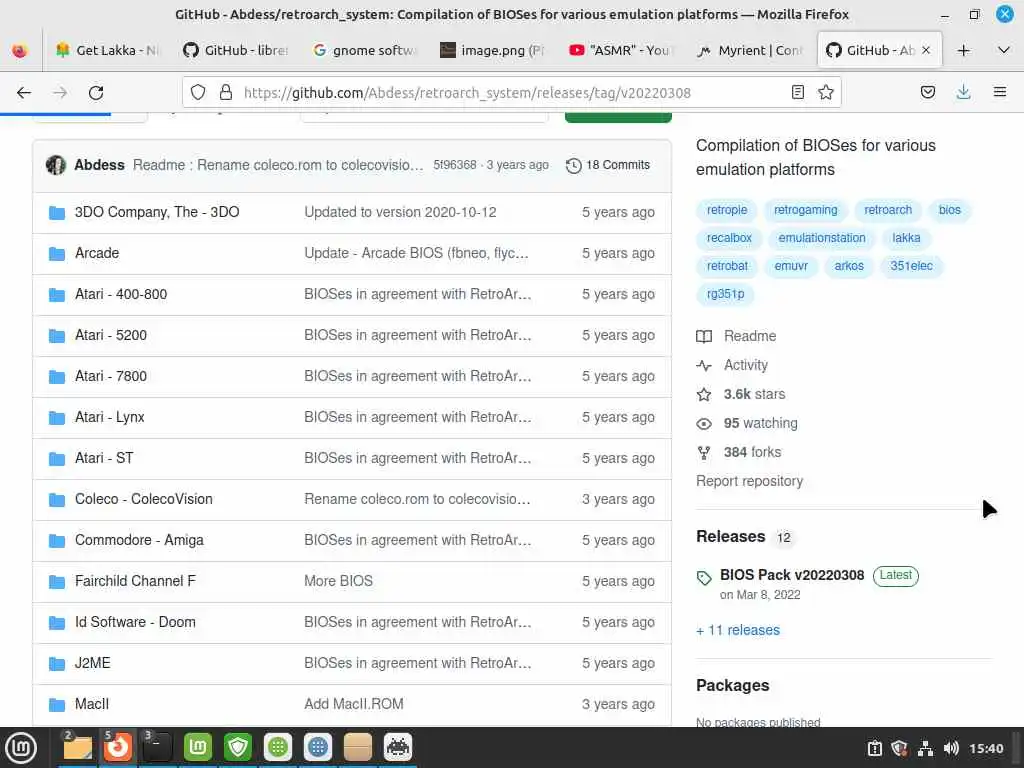Viewport: 1024px width, 768px height.
Task: Open the Atari - 7800 folder
Action: coord(110,376)
